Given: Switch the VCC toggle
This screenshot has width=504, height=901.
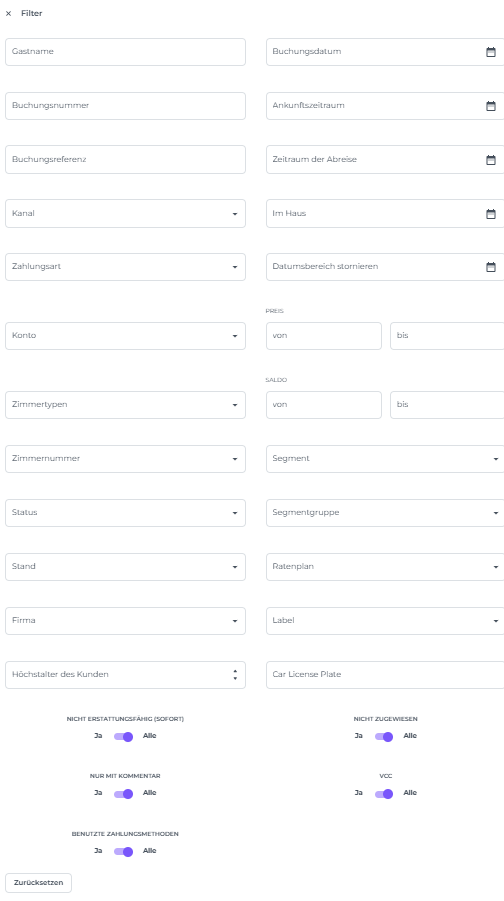Looking at the screenshot, I should point(384,794).
